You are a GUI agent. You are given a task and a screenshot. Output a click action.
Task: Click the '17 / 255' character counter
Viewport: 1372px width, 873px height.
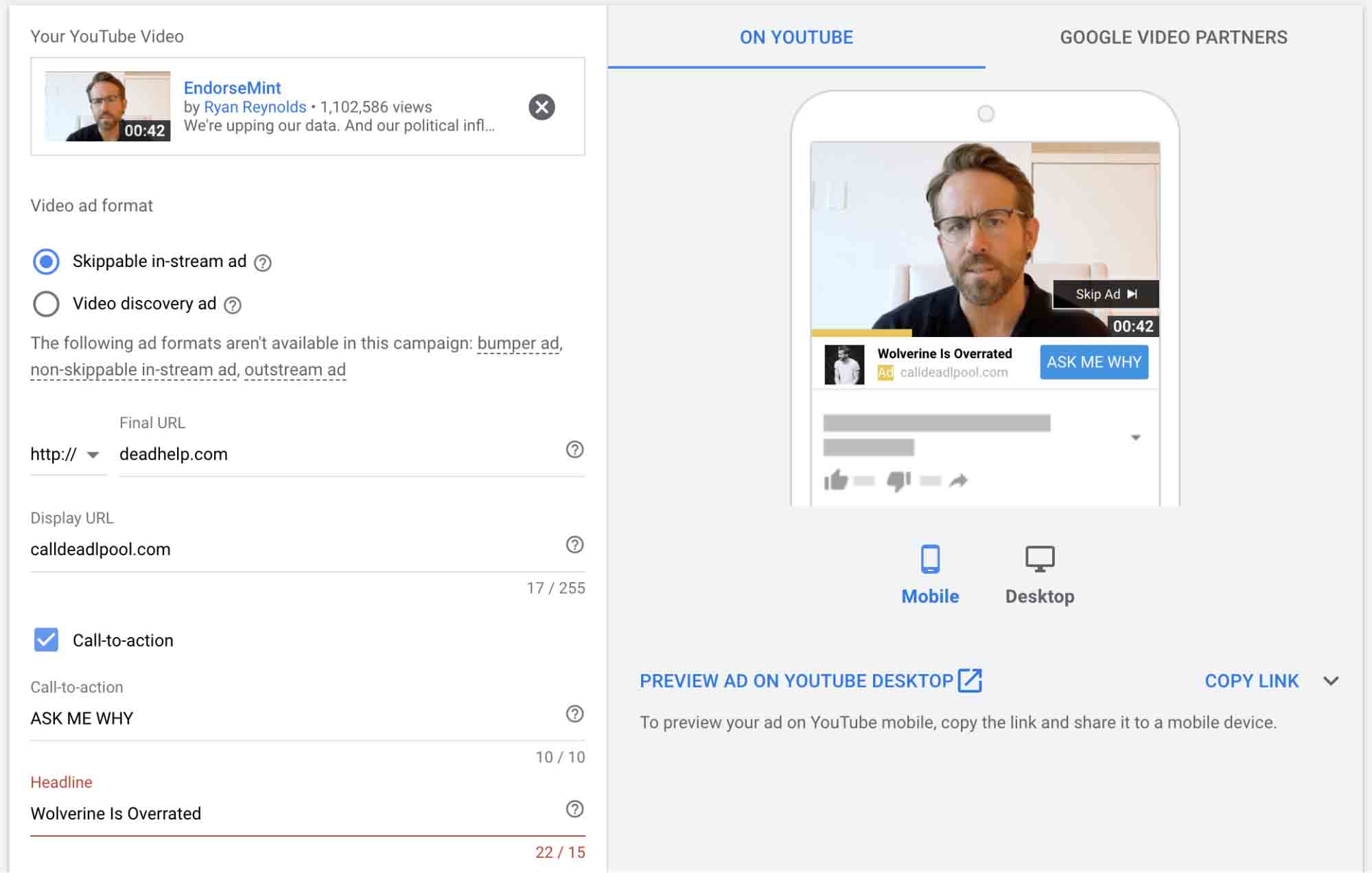(556, 588)
